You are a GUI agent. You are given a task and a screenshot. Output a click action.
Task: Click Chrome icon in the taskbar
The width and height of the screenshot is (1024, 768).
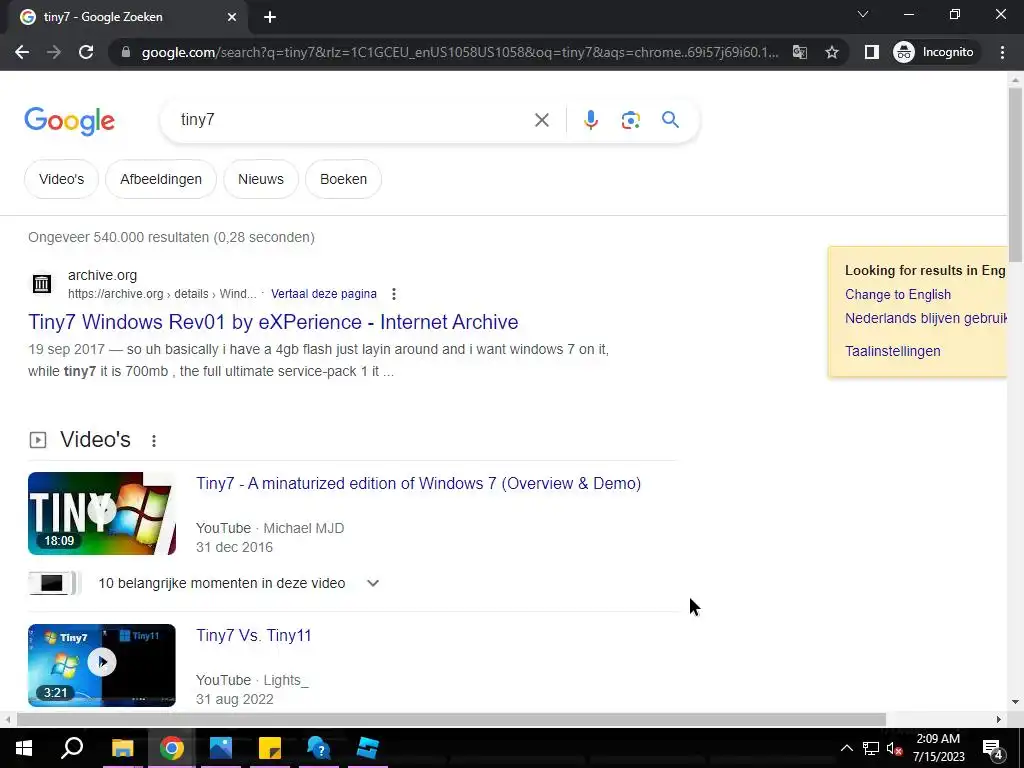coord(171,748)
